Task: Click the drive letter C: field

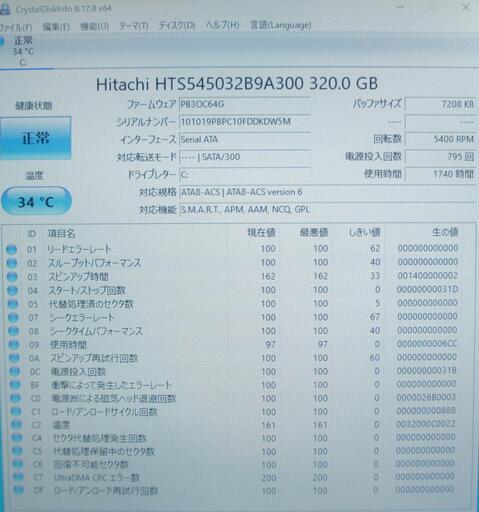Action: click(245, 174)
